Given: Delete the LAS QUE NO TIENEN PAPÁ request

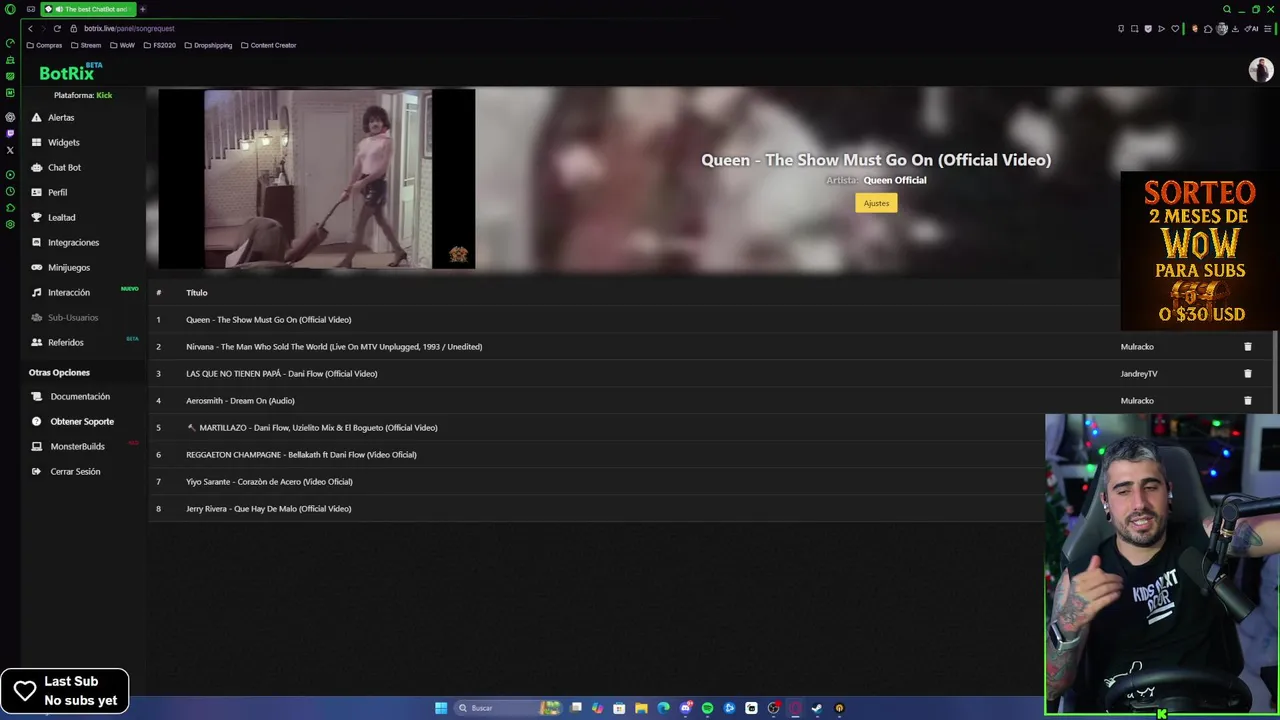Looking at the screenshot, I should point(1247,374).
